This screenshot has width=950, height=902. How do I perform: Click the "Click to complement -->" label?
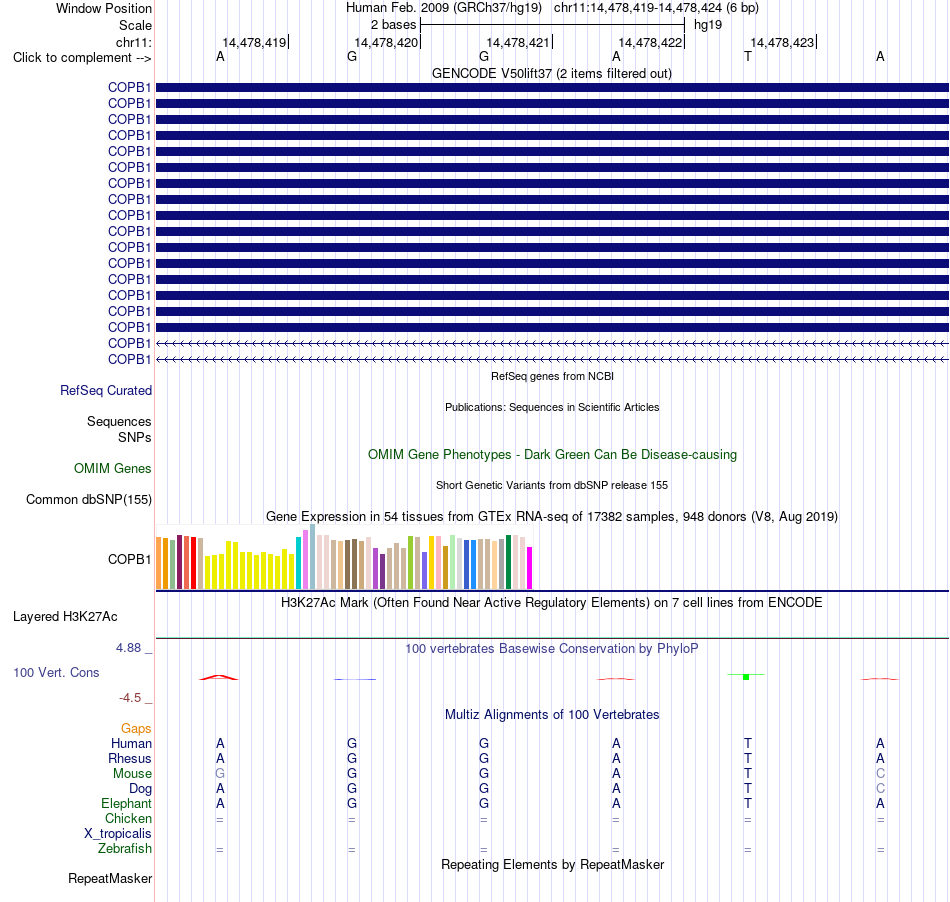coord(82,58)
